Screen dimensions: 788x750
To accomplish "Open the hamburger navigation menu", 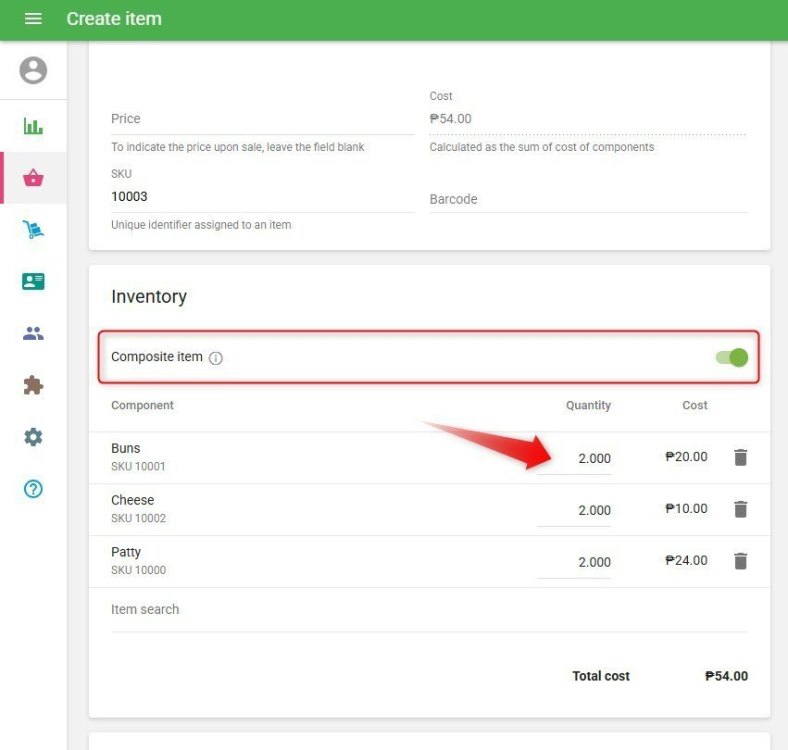I will (33, 19).
